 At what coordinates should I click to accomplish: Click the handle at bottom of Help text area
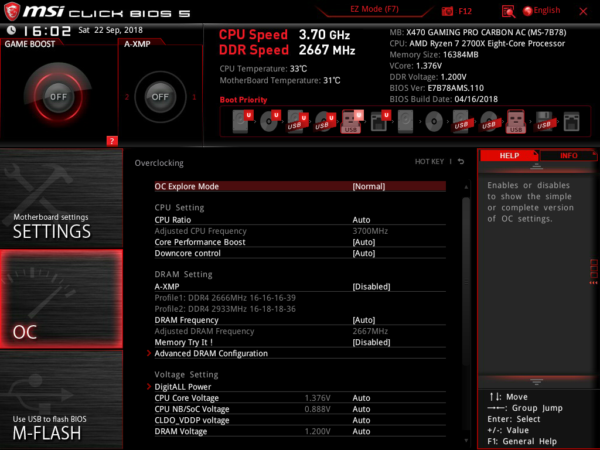tap(536, 382)
